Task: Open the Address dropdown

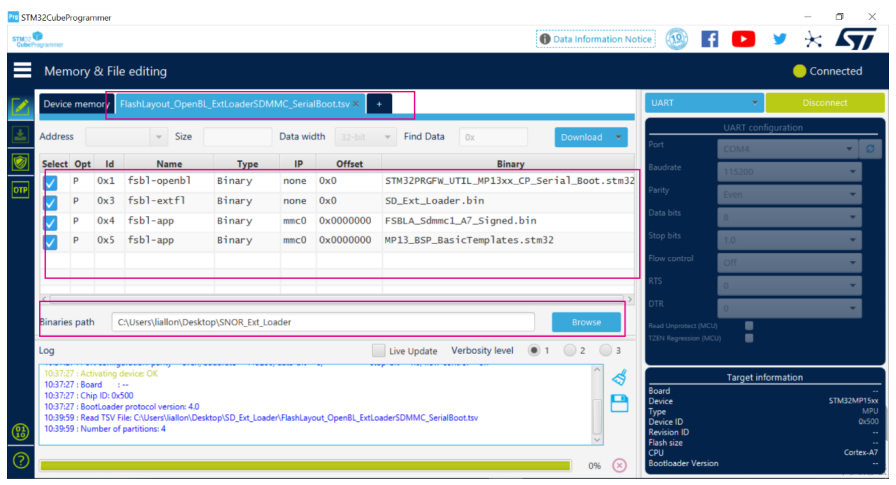Action: click(x=126, y=137)
